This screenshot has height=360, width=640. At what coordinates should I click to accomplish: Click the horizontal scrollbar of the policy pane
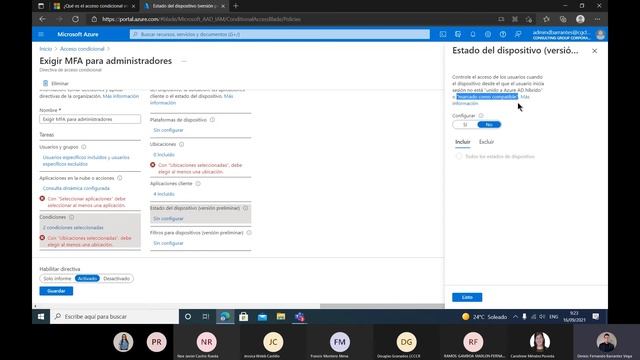pos(382,306)
